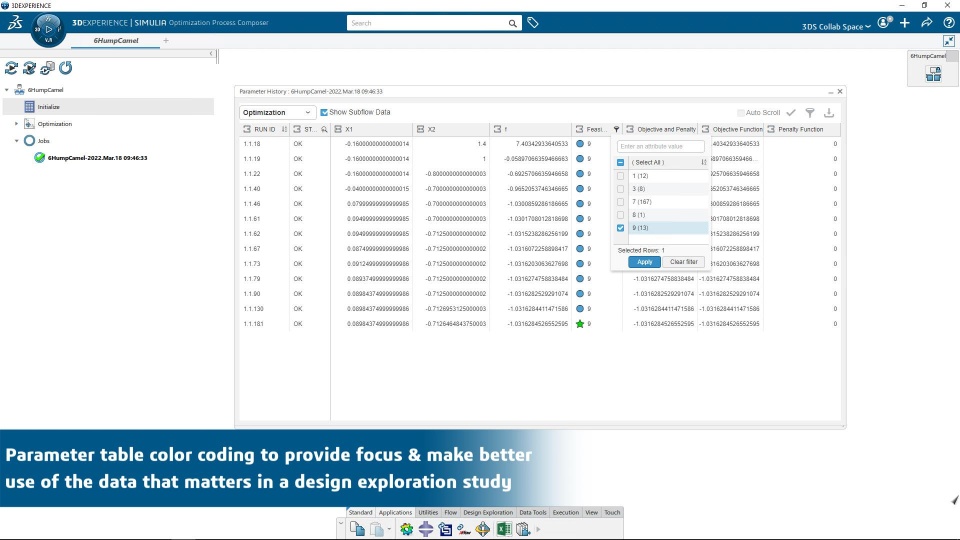Switch to the Standard tab
Screen dimensions: 960x540
pyautogui.click(x=360, y=512)
